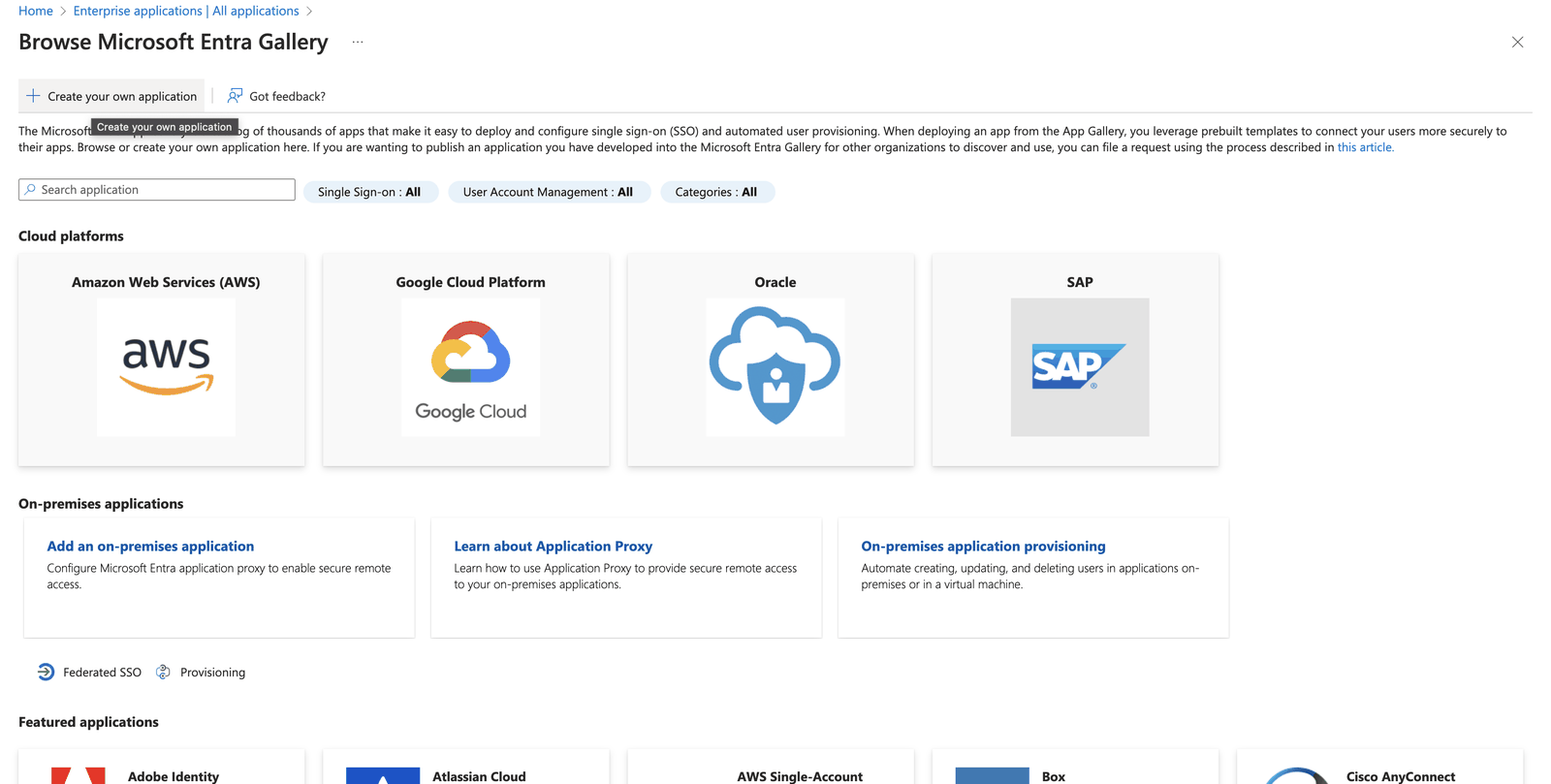Select the SAP card title

[1080, 282]
